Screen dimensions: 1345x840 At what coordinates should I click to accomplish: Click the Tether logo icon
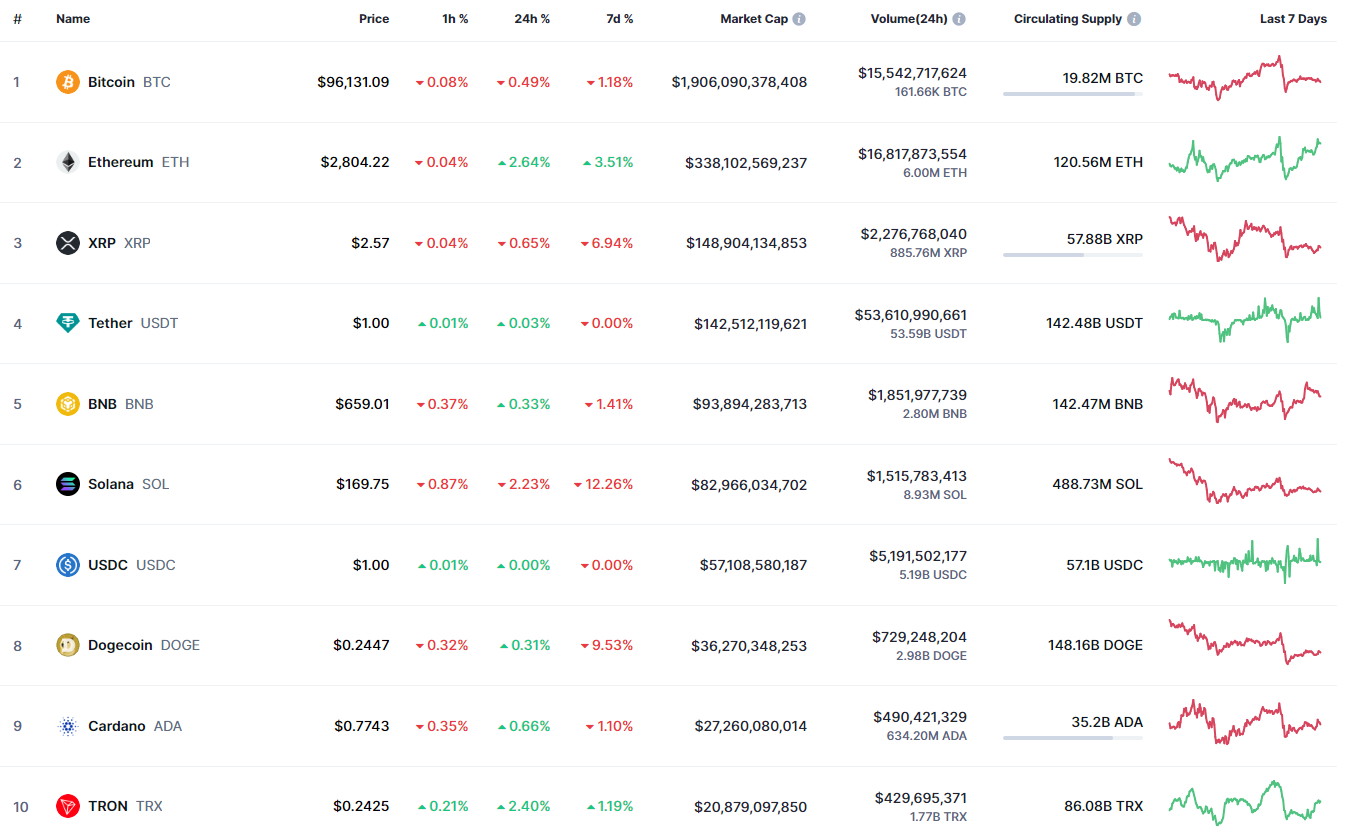tap(68, 323)
